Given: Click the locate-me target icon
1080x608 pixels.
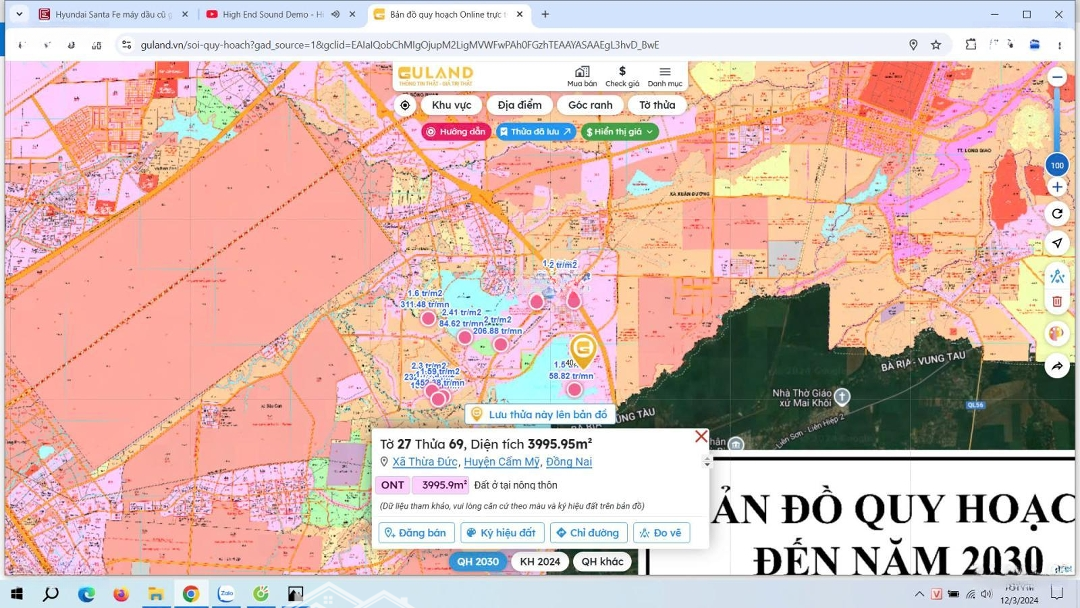Looking at the screenshot, I should click(405, 105).
